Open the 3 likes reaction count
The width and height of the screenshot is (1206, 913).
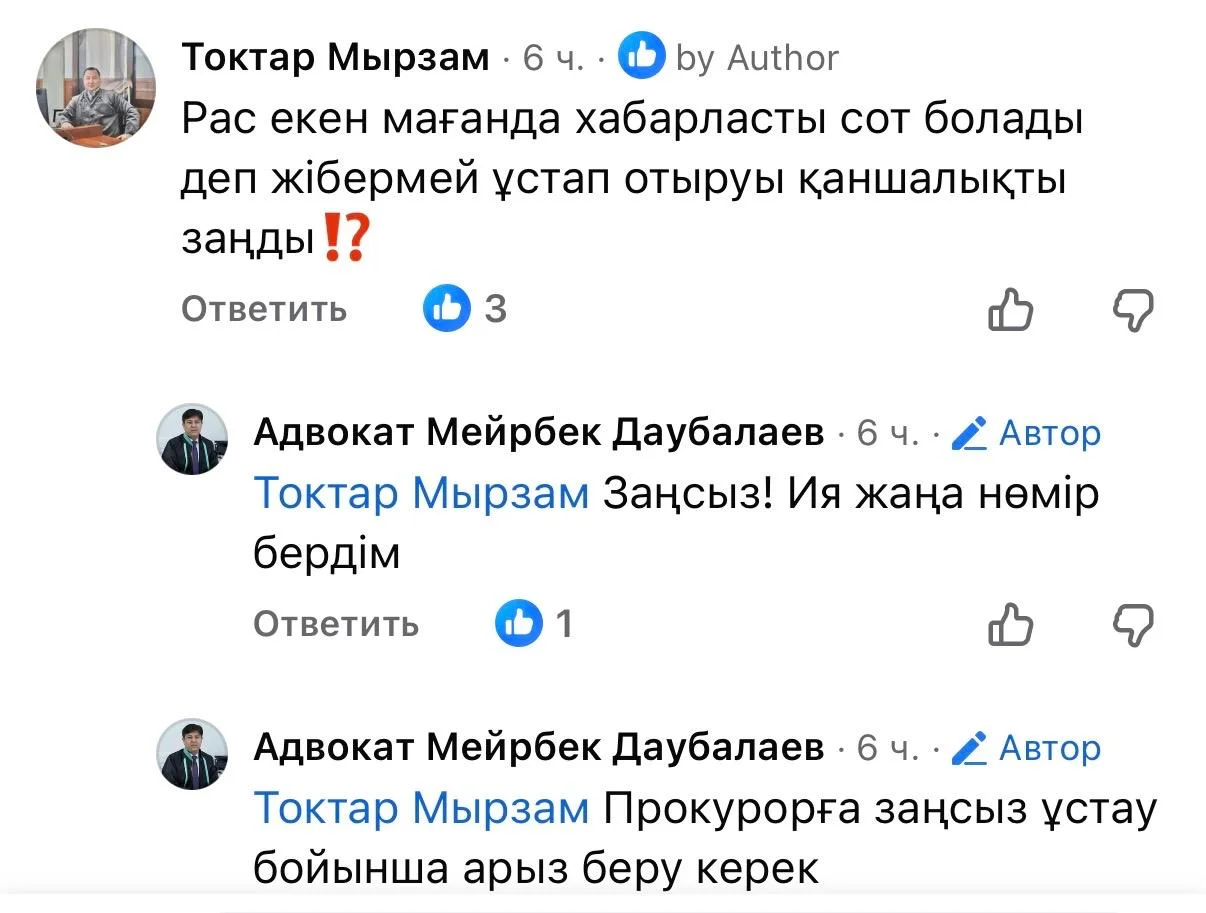(465, 309)
